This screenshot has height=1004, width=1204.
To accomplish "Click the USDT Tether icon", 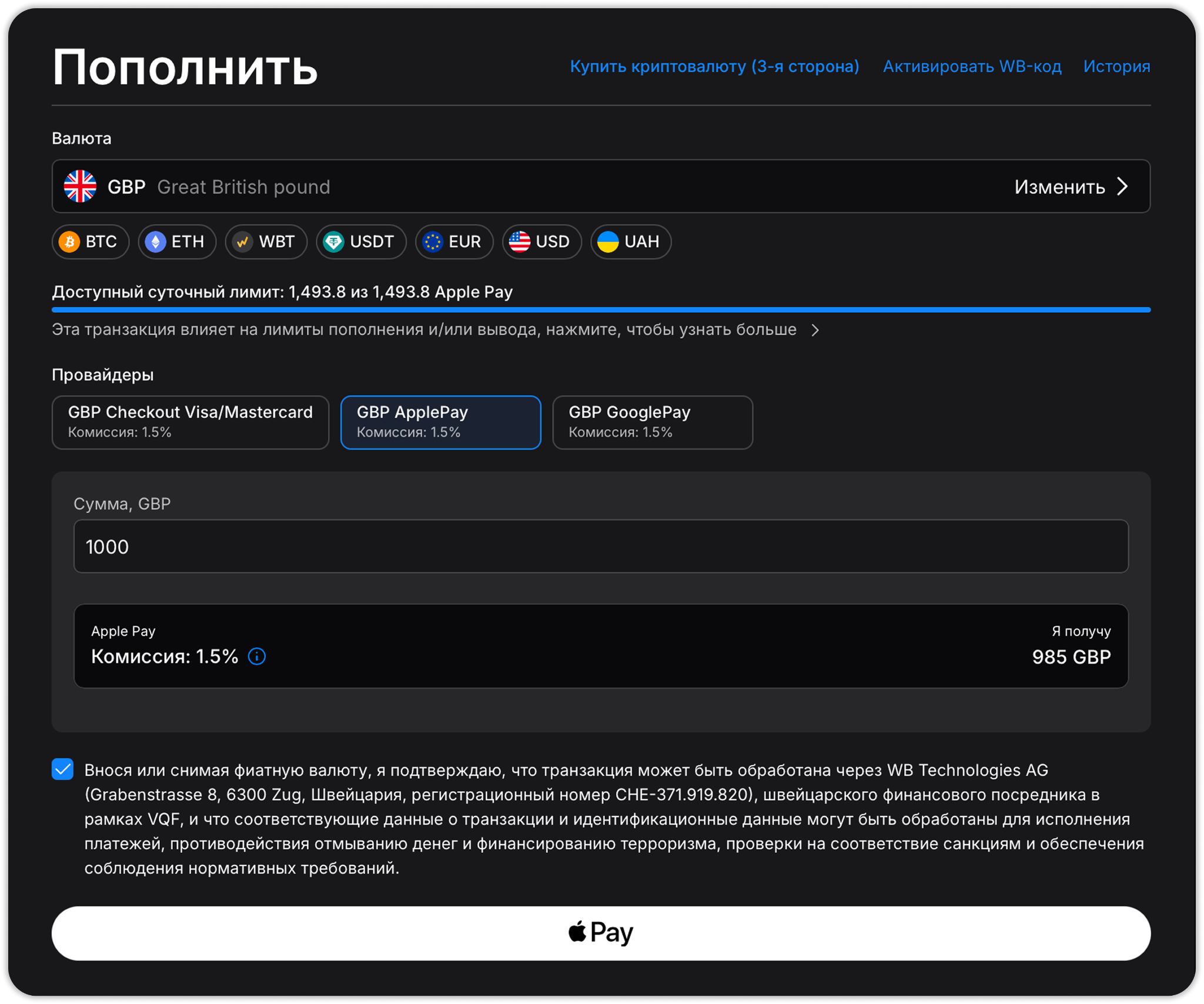I will pos(333,242).
